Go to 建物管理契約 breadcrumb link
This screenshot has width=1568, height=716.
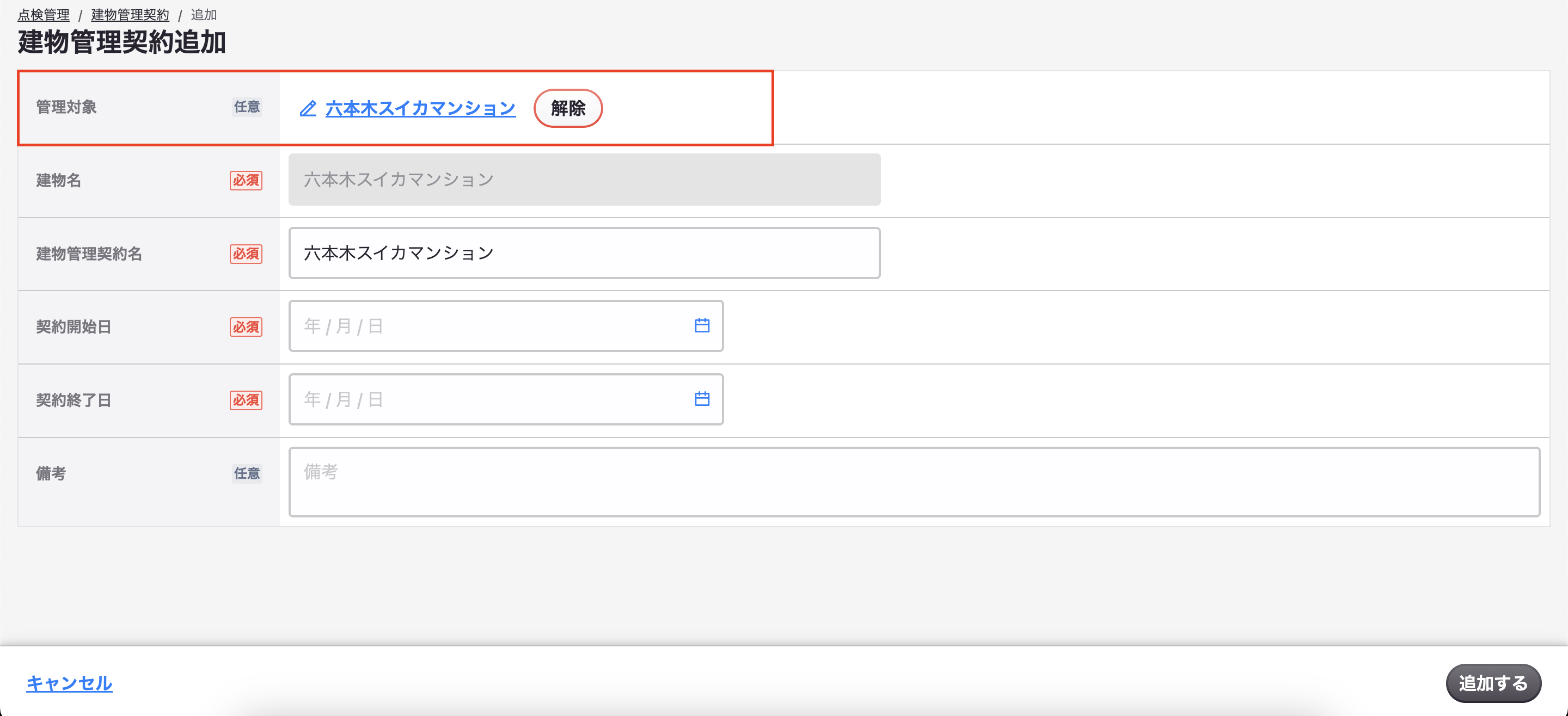click(x=130, y=15)
